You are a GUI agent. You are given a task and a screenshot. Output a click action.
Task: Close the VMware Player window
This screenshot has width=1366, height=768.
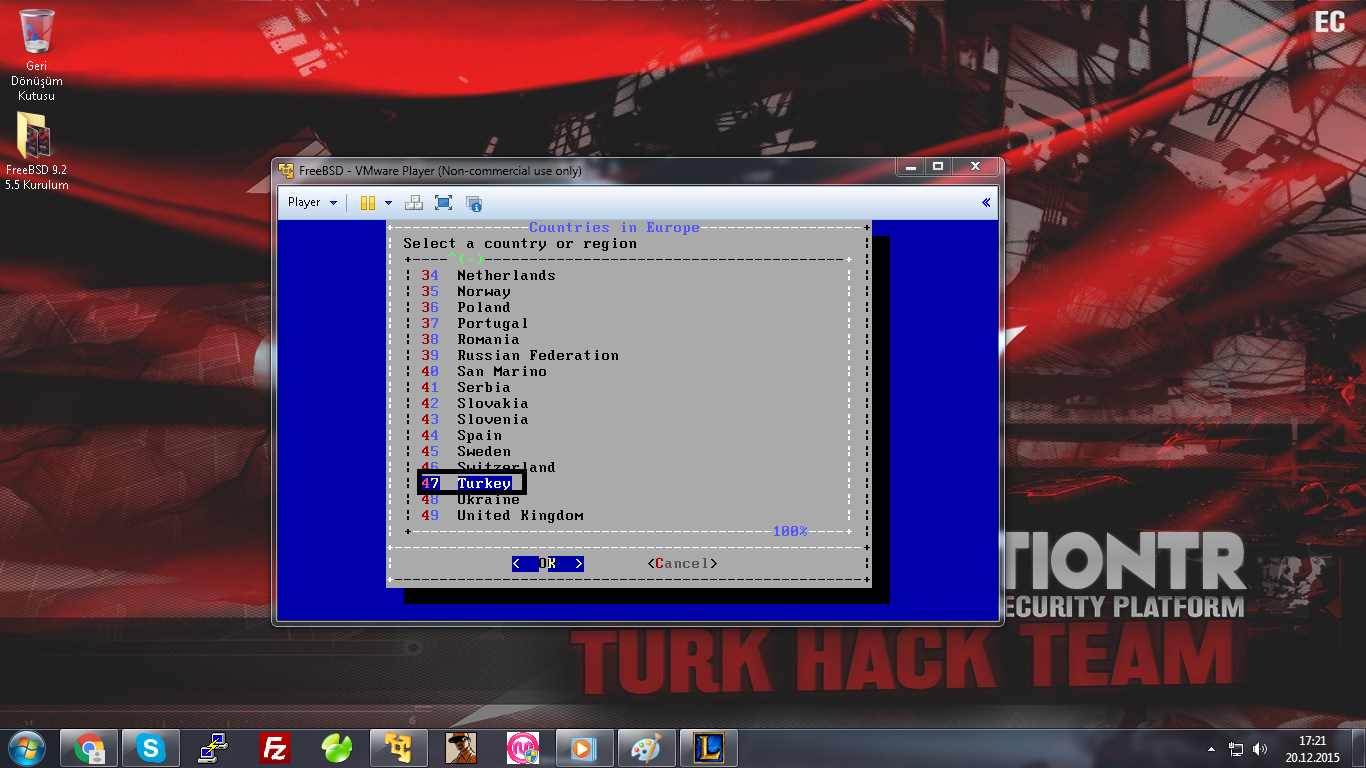tap(975, 167)
